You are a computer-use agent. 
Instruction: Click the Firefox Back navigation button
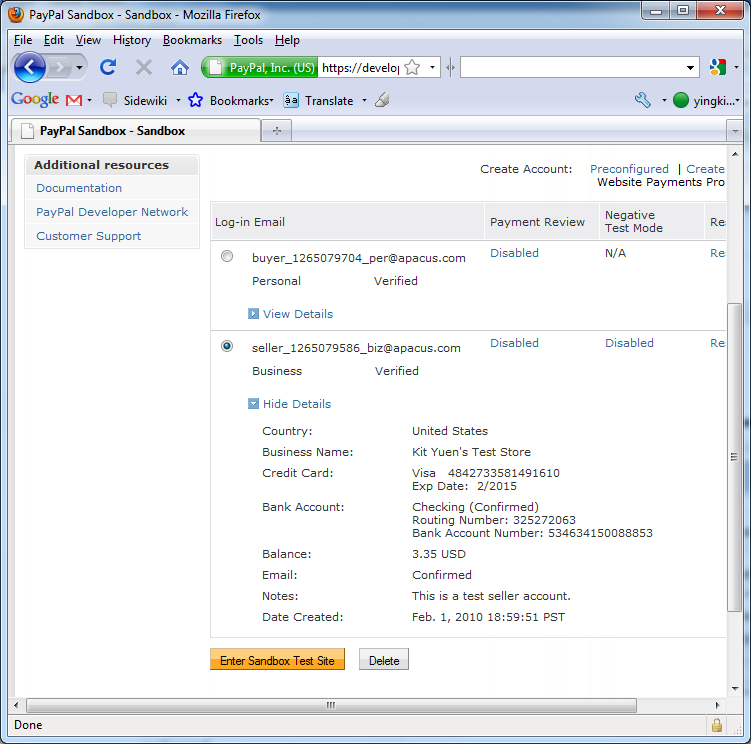[x=30, y=67]
